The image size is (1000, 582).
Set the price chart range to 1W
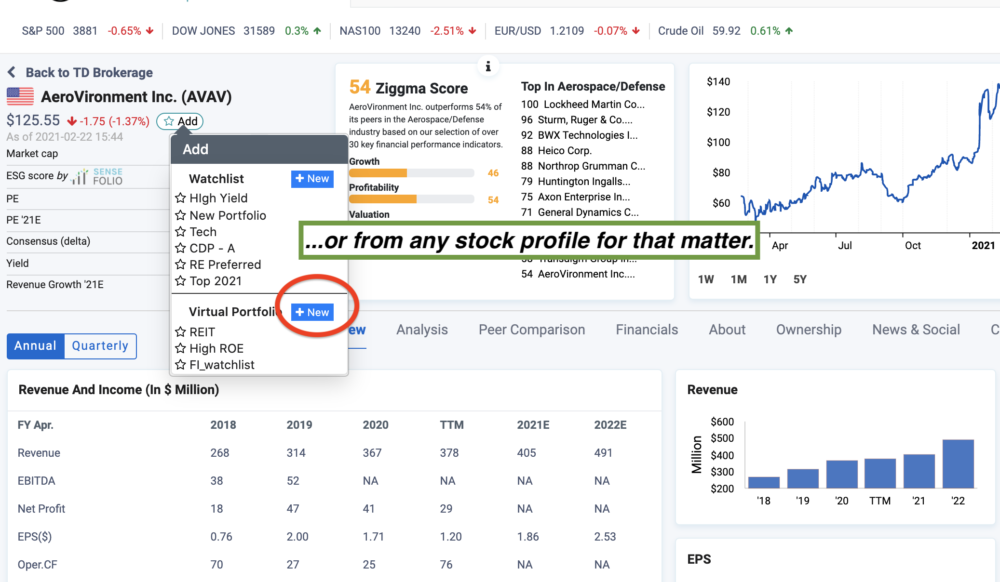pos(705,279)
